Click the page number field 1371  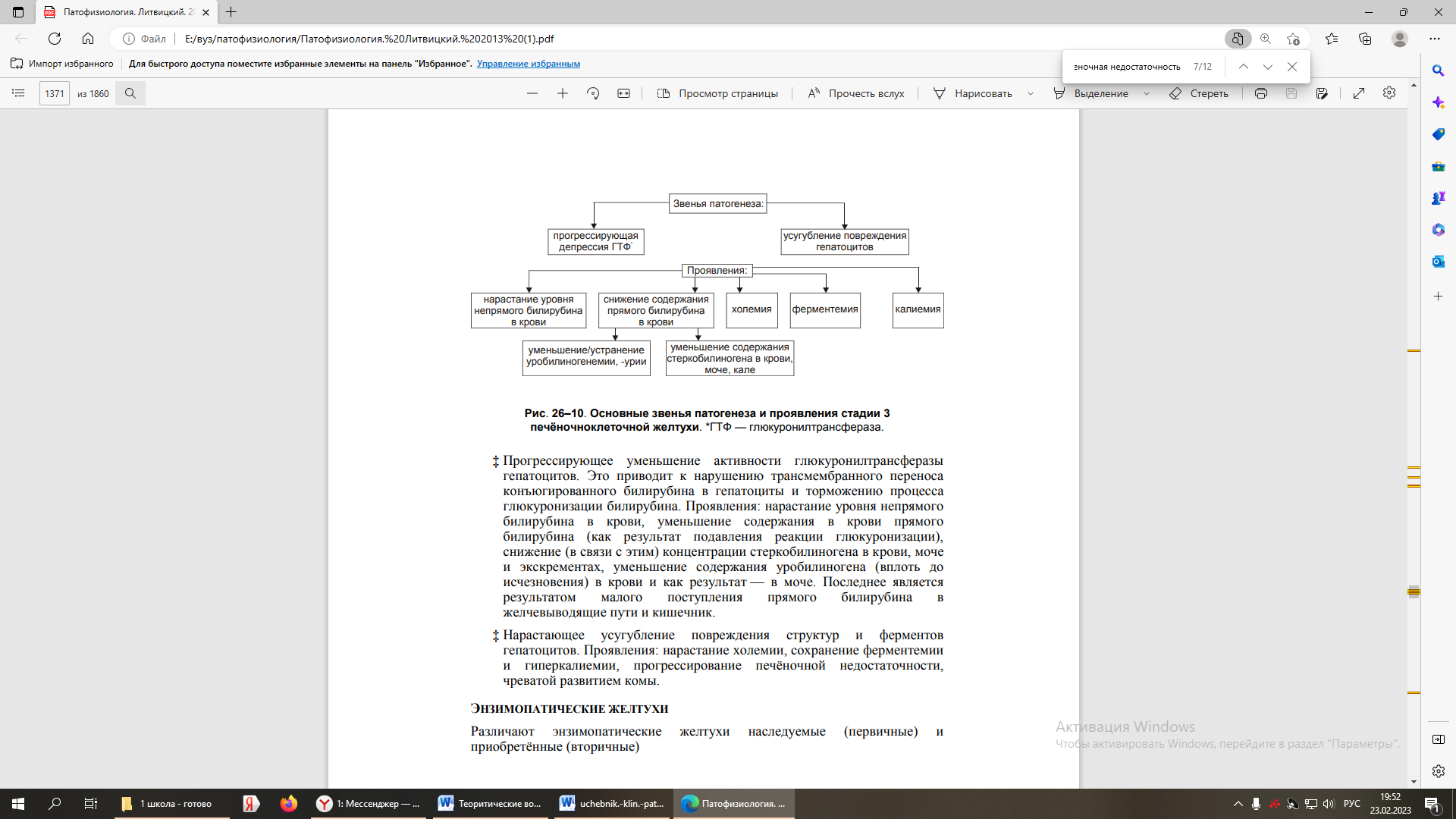click(x=55, y=93)
